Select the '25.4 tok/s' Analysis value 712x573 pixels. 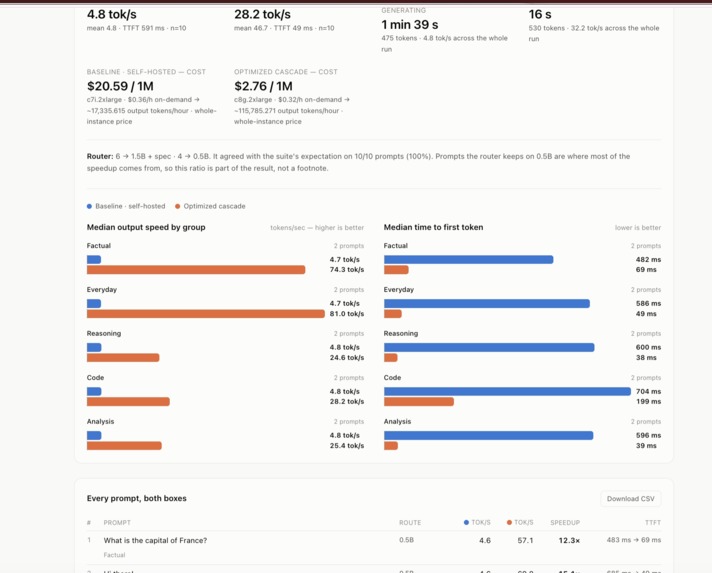[x=347, y=446]
